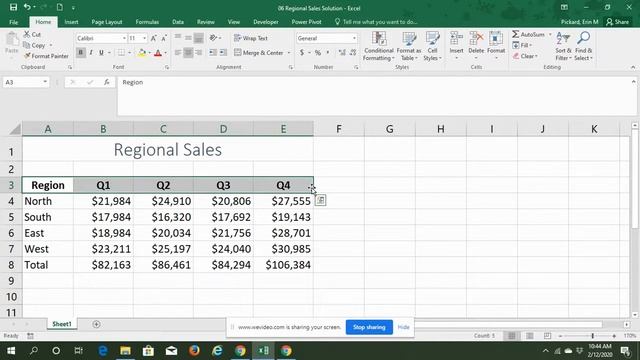Click Hide link in sharing bar

(403, 327)
